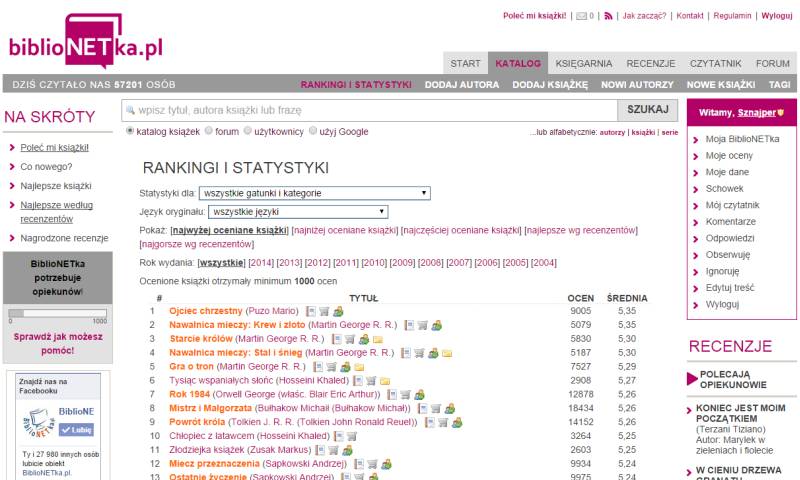
Task: Click the person icon for Gra o tron
Action: 345,367
